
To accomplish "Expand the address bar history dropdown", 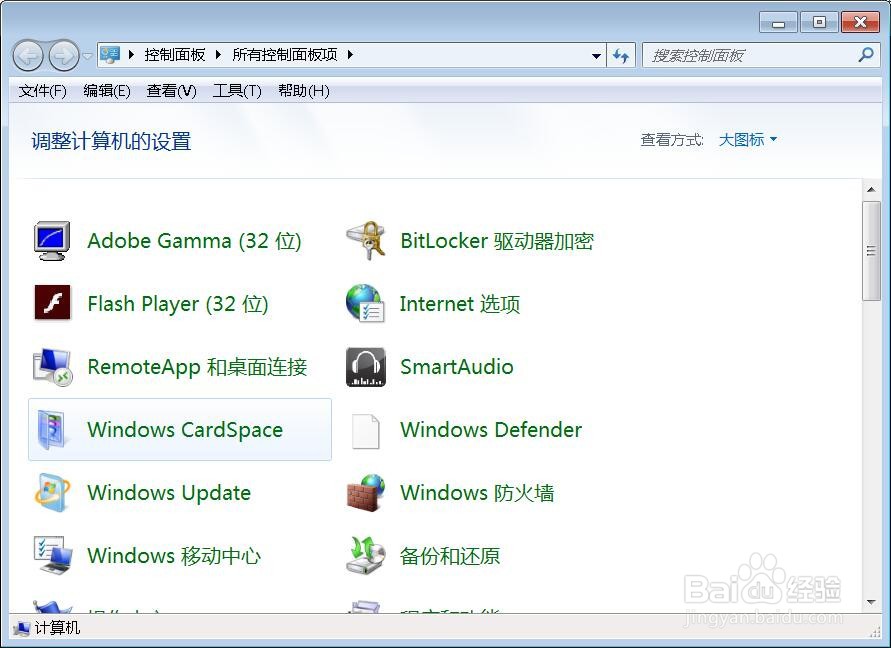I will (x=596, y=55).
